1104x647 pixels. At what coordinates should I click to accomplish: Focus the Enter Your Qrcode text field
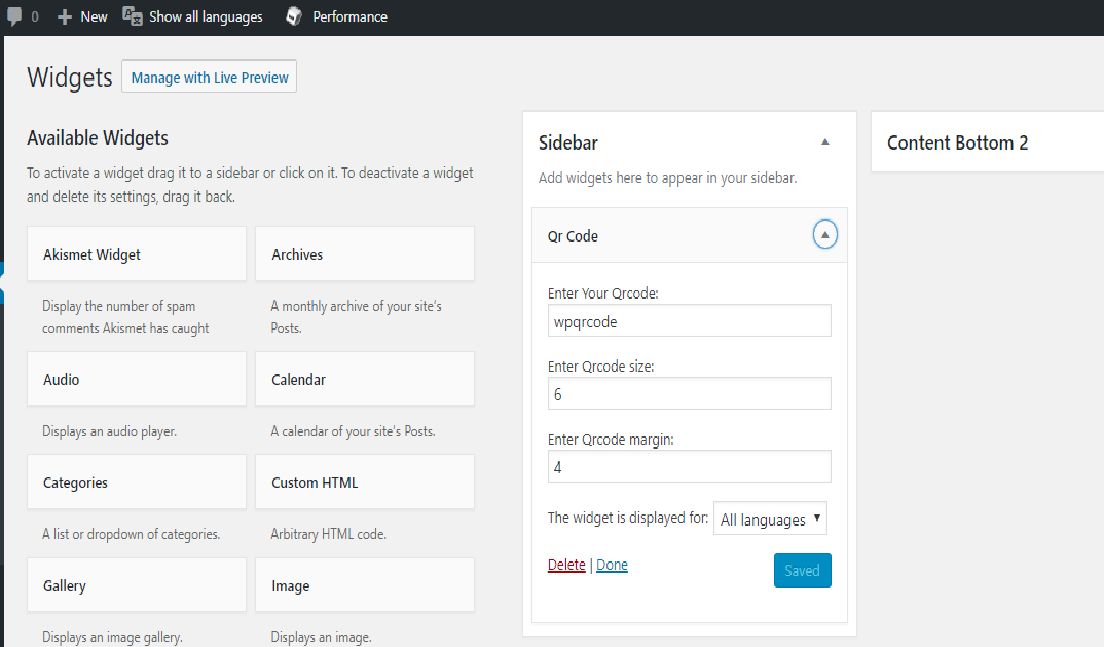tap(690, 321)
